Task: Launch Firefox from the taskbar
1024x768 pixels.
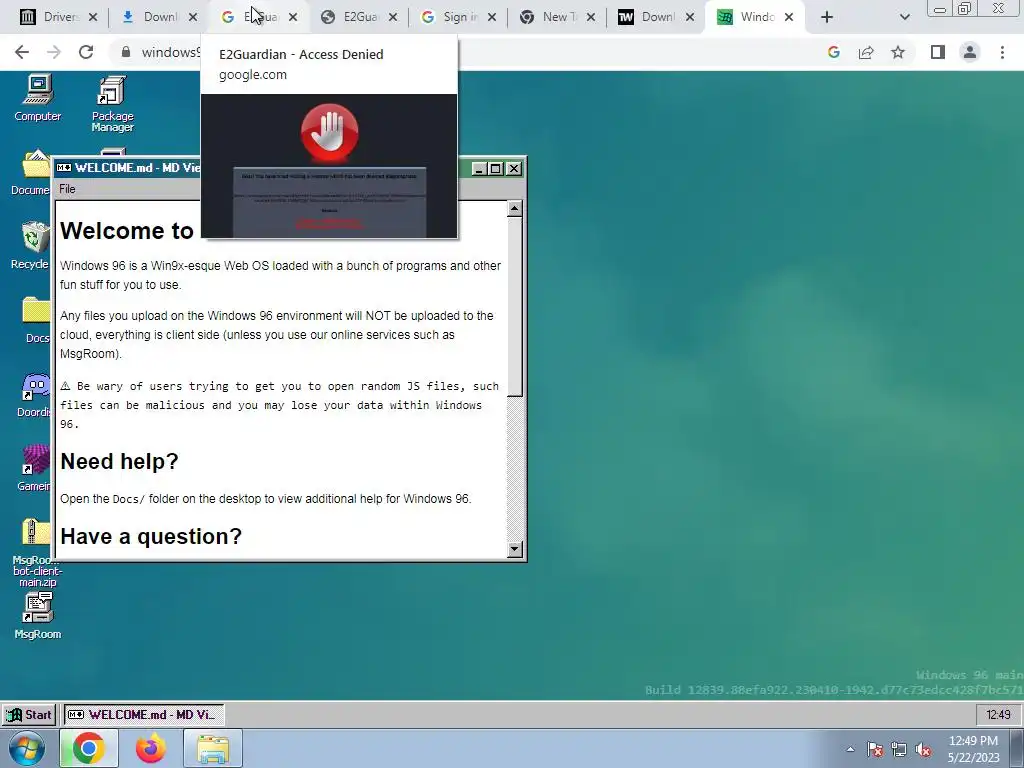Action: coord(150,748)
